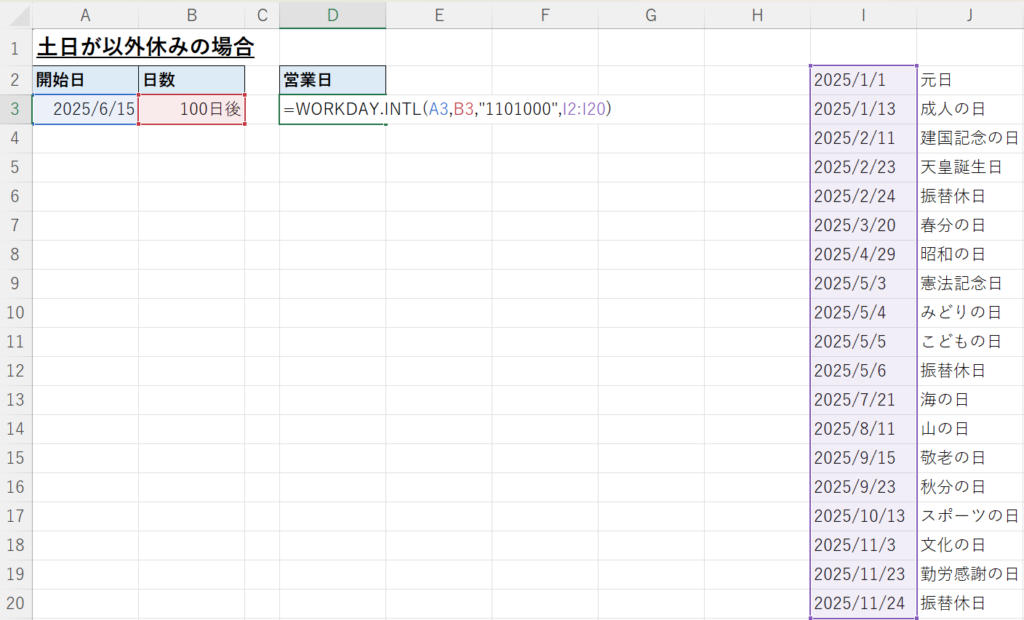1024x620 pixels.
Task: Click the 営業日 header cell
Action: click(332, 80)
